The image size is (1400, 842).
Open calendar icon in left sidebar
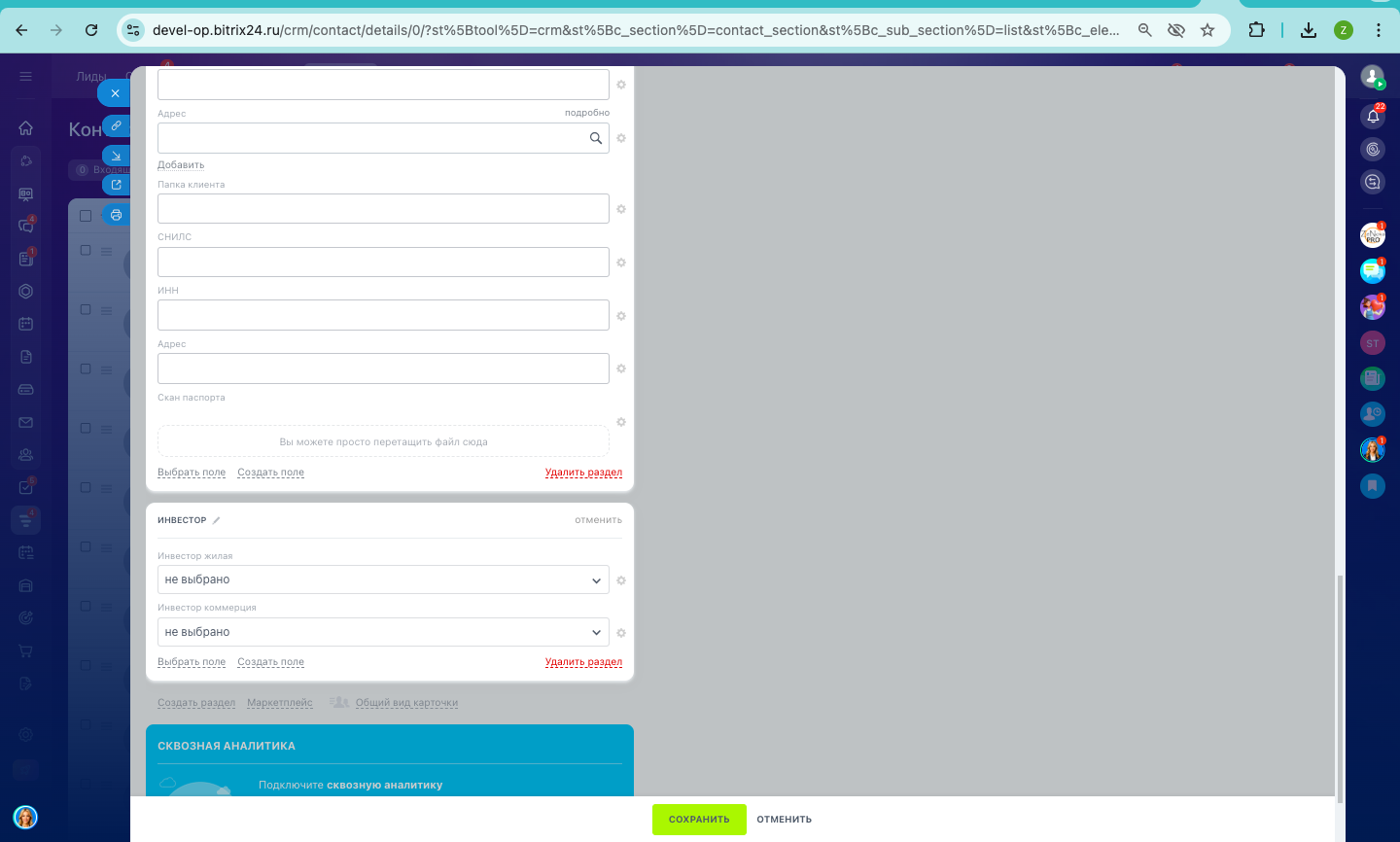pyautogui.click(x=26, y=324)
